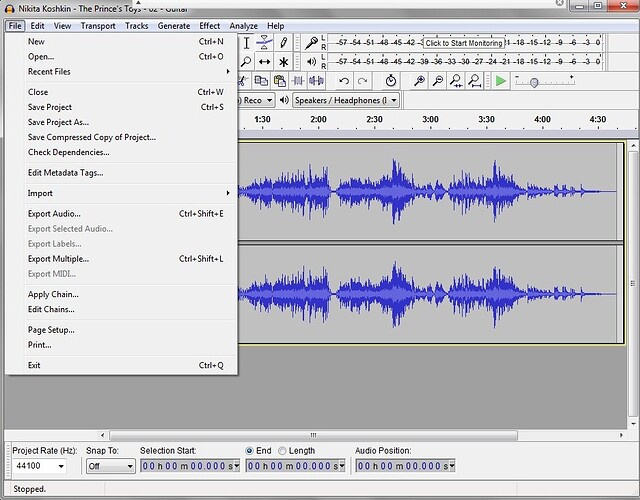The image size is (640, 500).
Task: Expand the Import submenu
Action: pyautogui.click(x=122, y=193)
